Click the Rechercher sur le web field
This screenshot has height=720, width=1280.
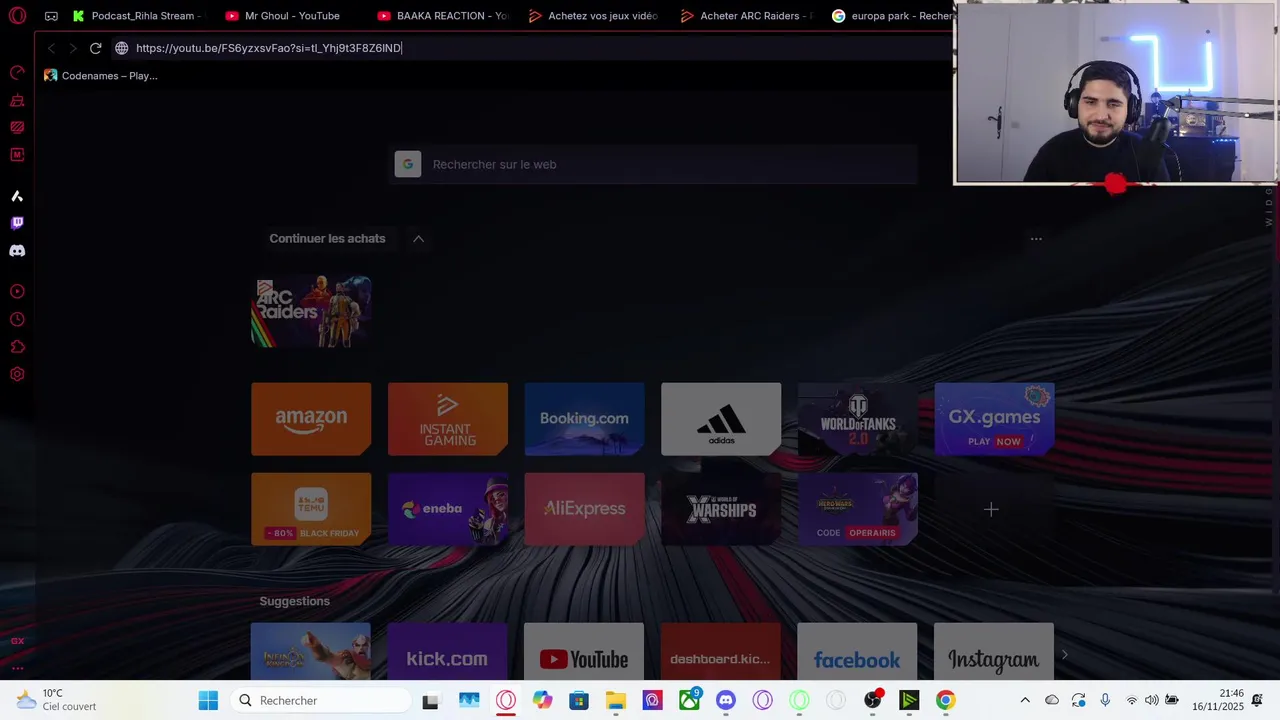[653, 164]
